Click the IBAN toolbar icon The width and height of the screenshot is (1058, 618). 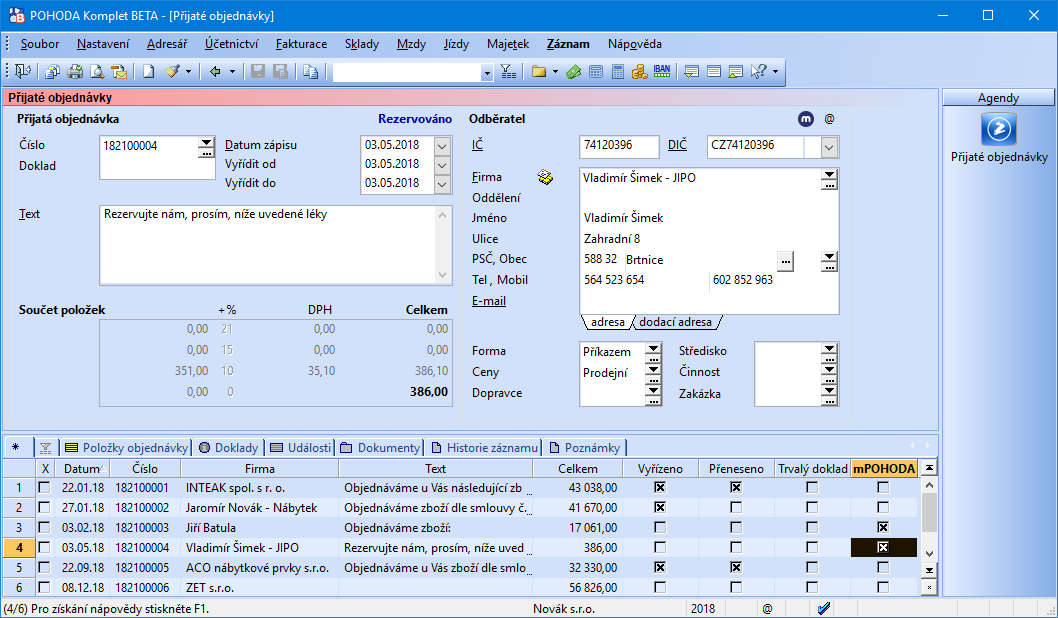662,71
